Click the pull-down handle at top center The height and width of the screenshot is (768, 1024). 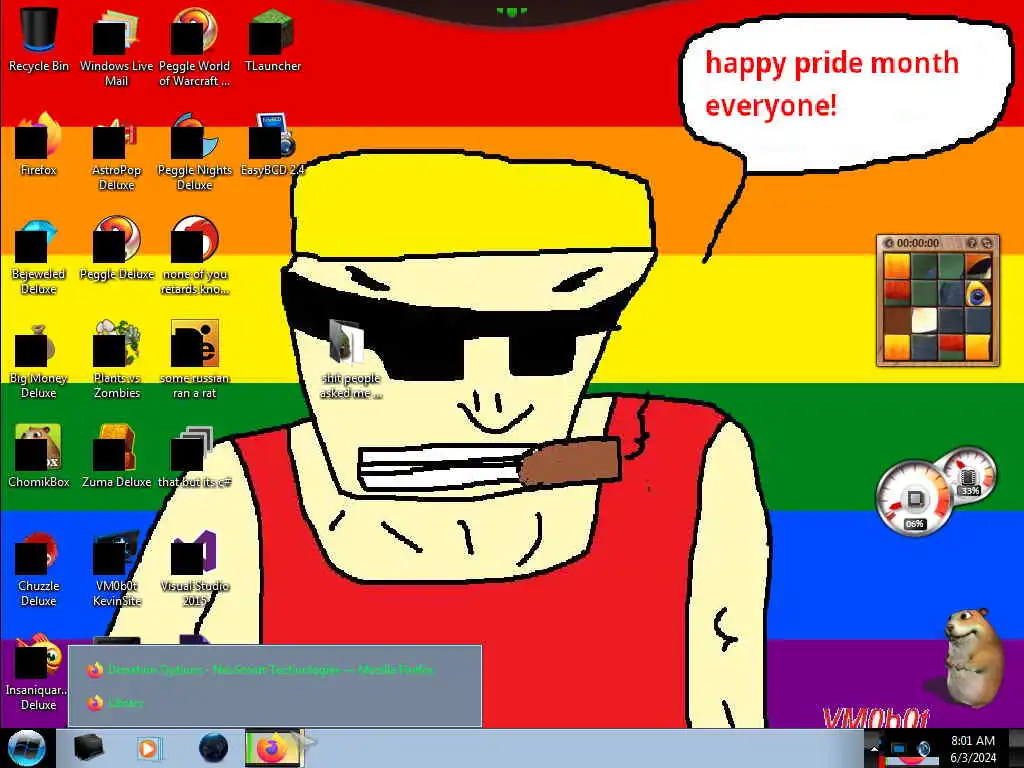512,11
